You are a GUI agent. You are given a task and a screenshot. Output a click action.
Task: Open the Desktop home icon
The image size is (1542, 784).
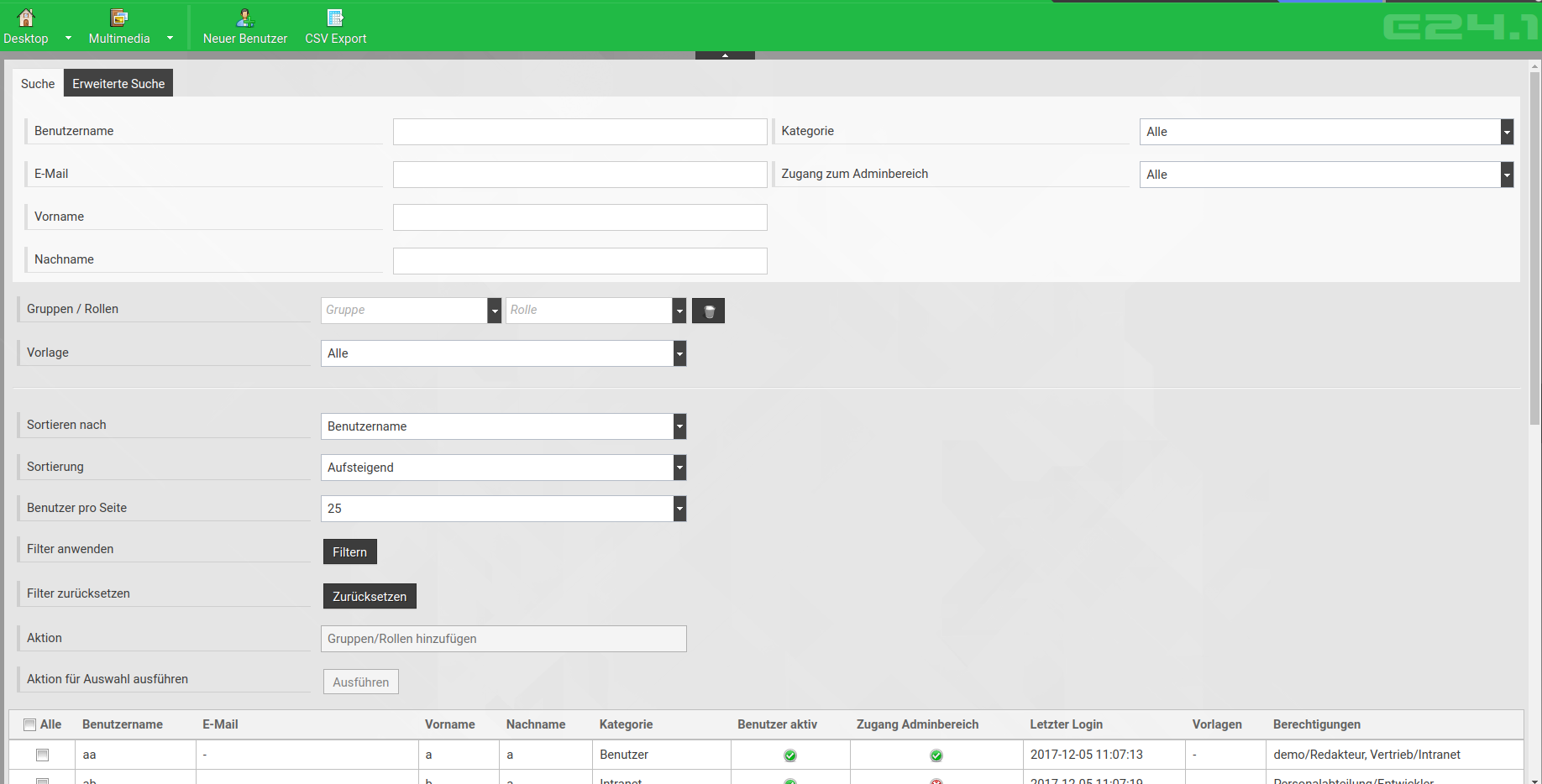coord(26,17)
